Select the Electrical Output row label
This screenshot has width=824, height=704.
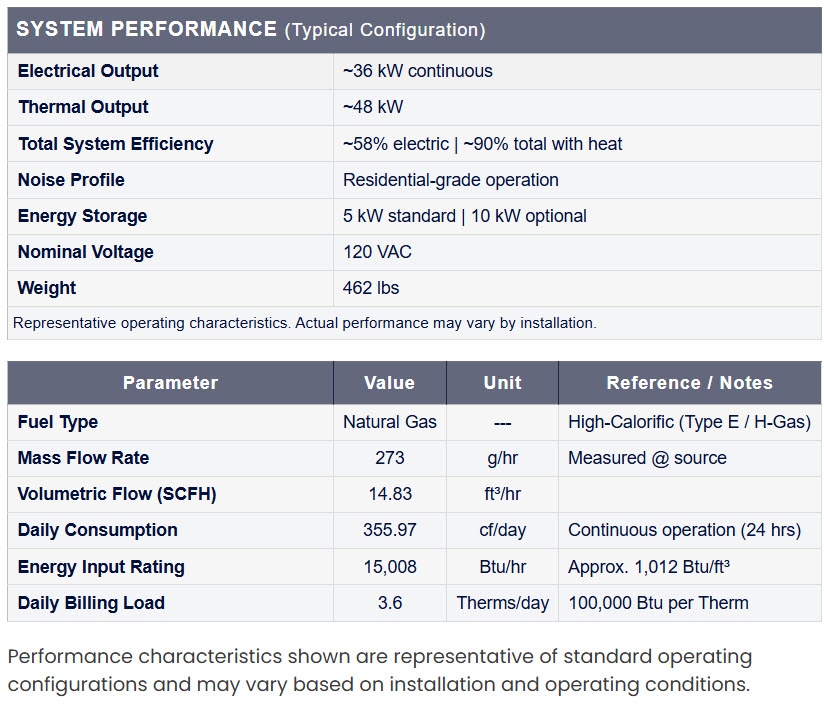(x=88, y=71)
